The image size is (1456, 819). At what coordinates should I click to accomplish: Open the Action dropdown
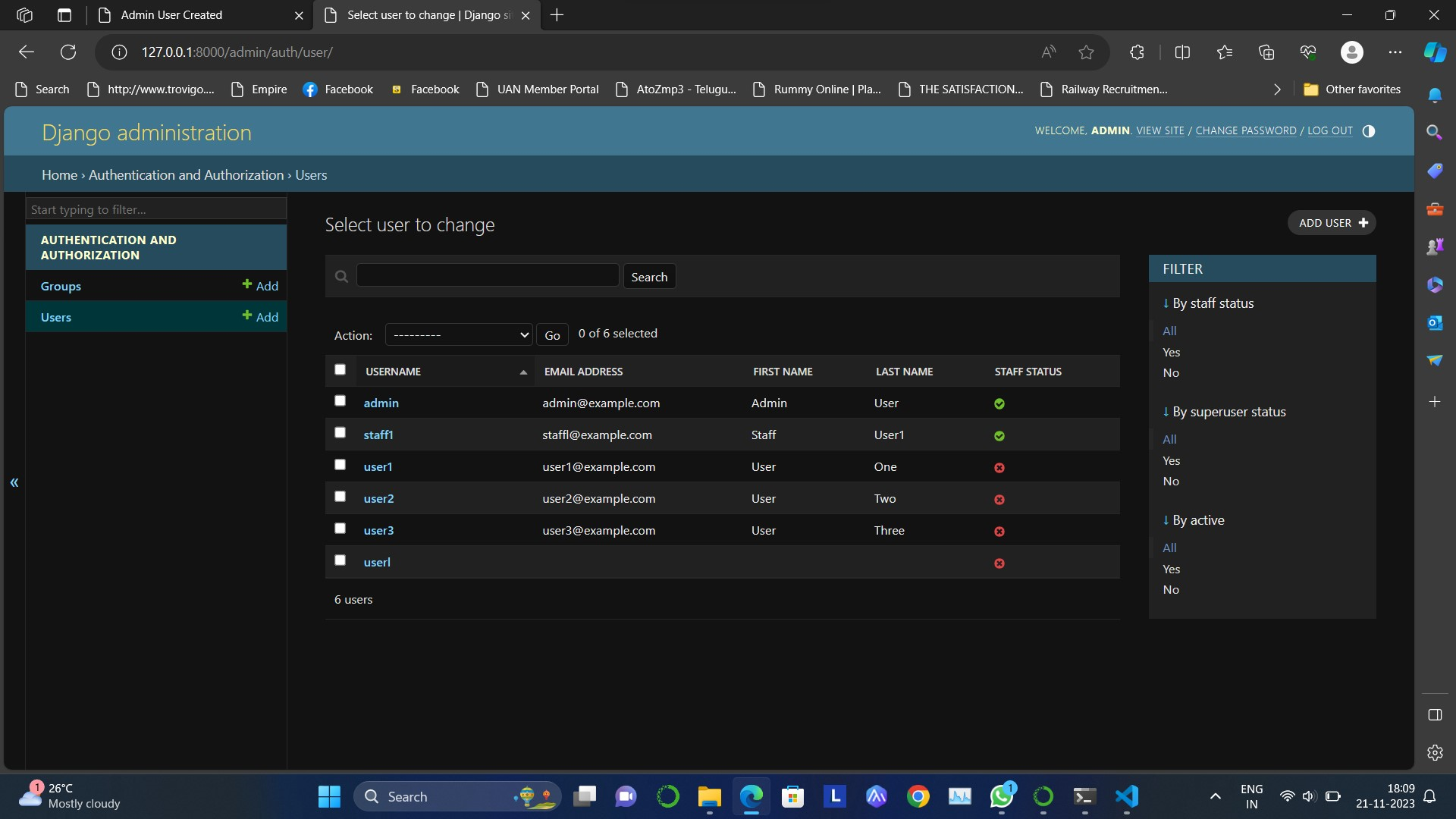[x=459, y=334]
